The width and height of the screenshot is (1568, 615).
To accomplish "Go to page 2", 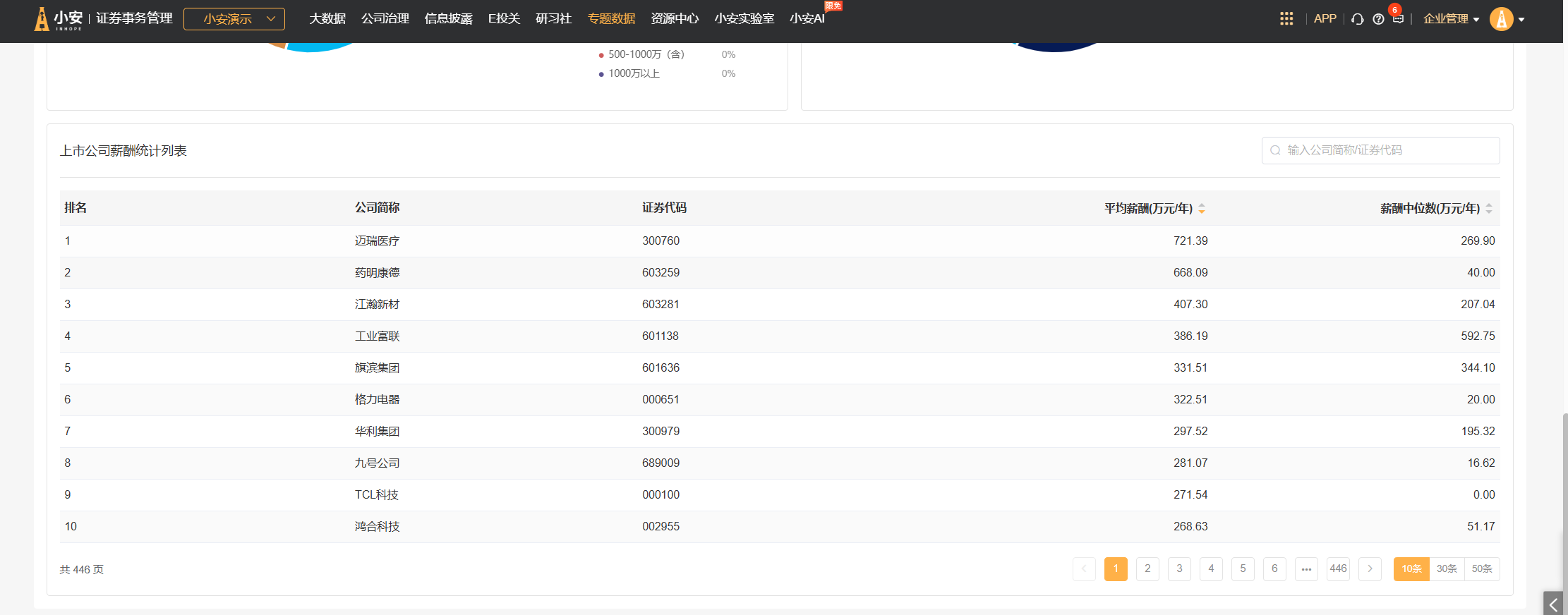I will pyautogui.click(x=1147, y=568).
